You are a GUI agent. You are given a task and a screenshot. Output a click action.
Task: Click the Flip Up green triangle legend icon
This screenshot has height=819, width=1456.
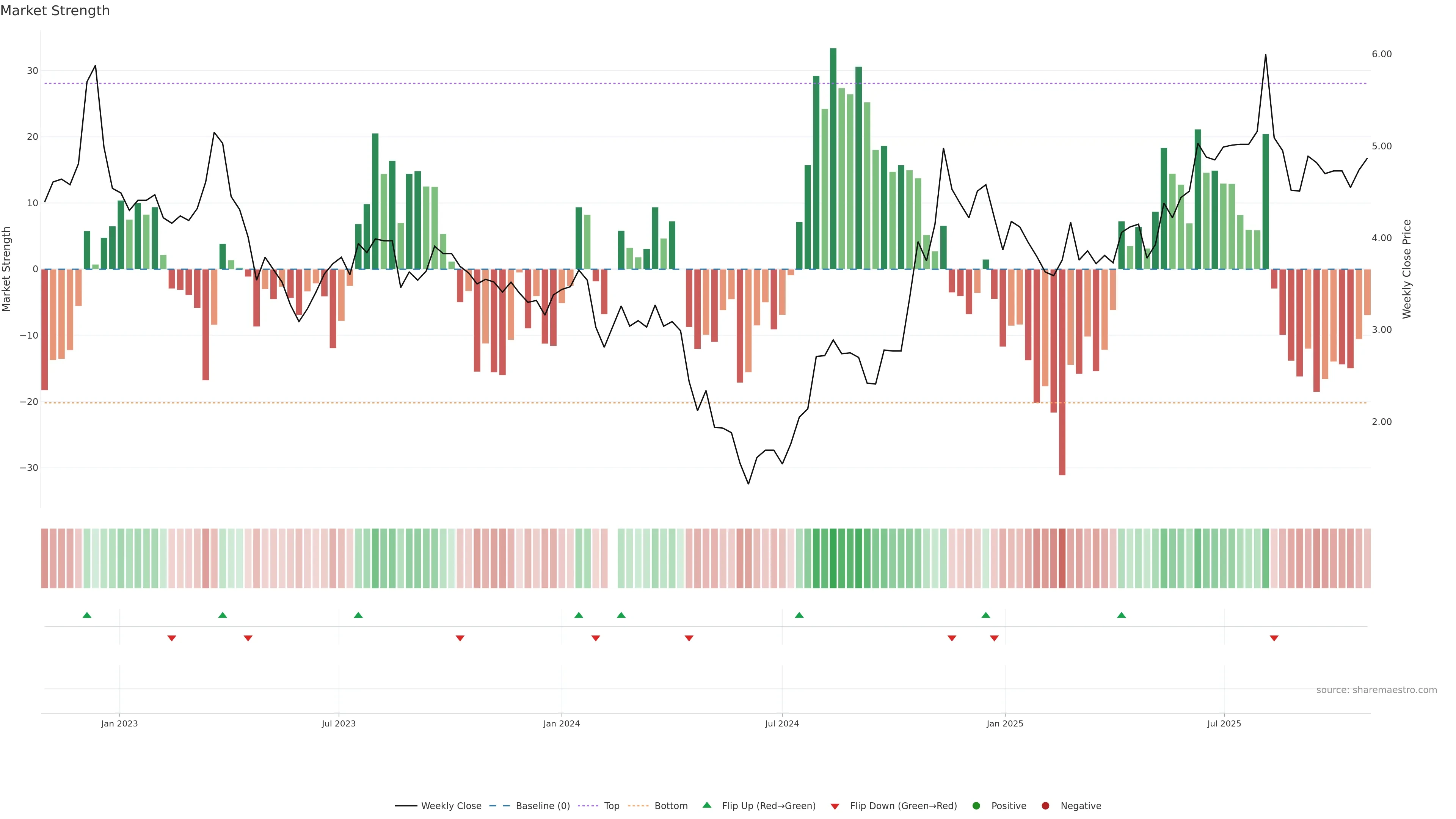pyautogui.click(x=706, y=805)
